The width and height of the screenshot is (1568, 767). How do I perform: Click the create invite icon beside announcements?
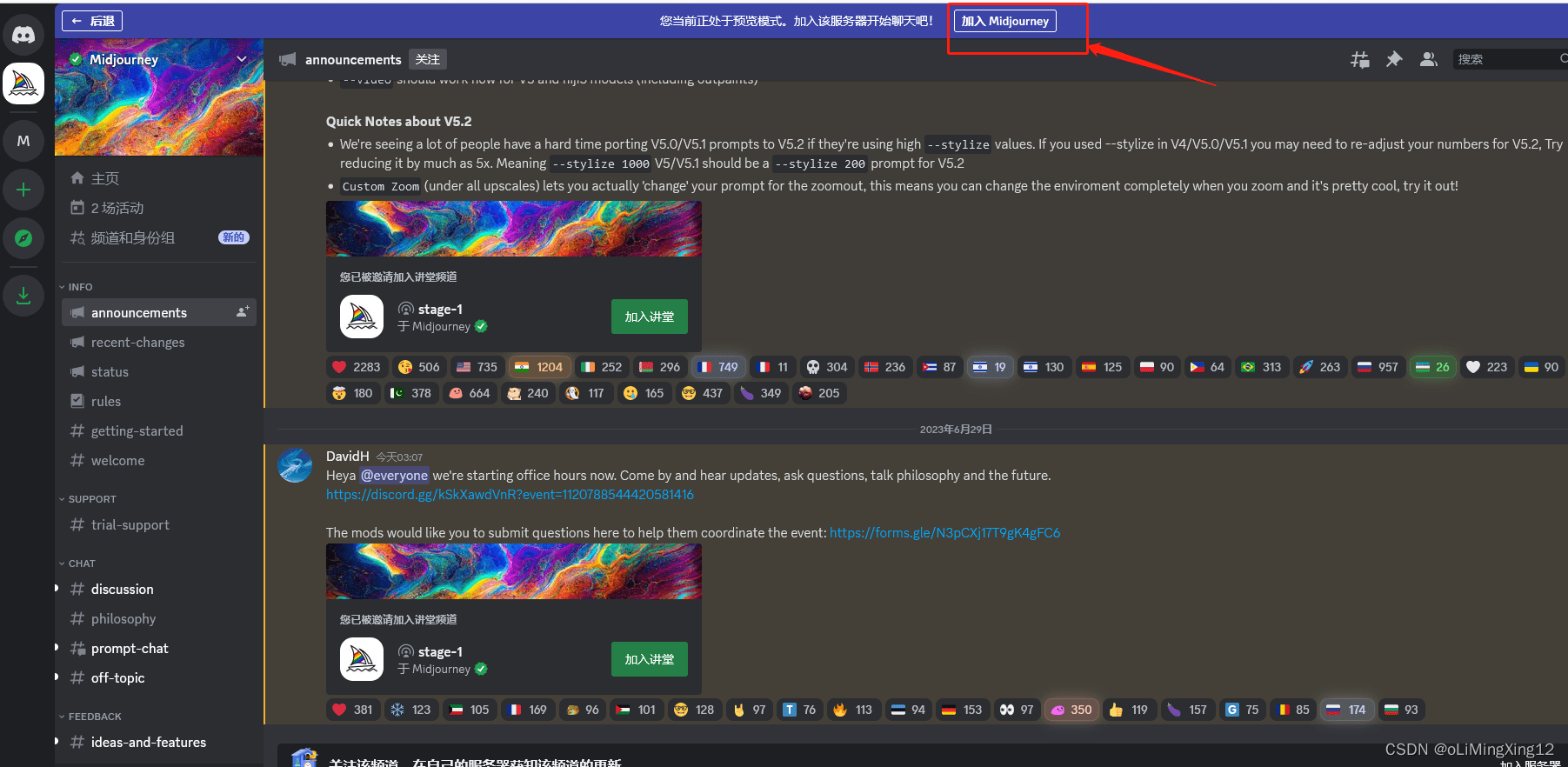click(243, 311)
